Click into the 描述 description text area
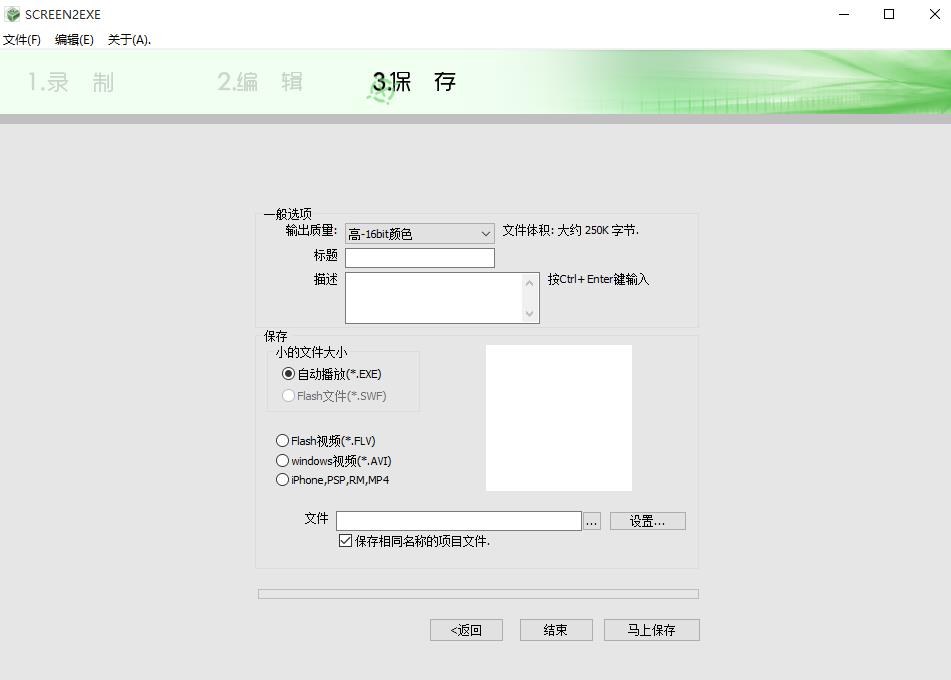 tap(434, 297)
